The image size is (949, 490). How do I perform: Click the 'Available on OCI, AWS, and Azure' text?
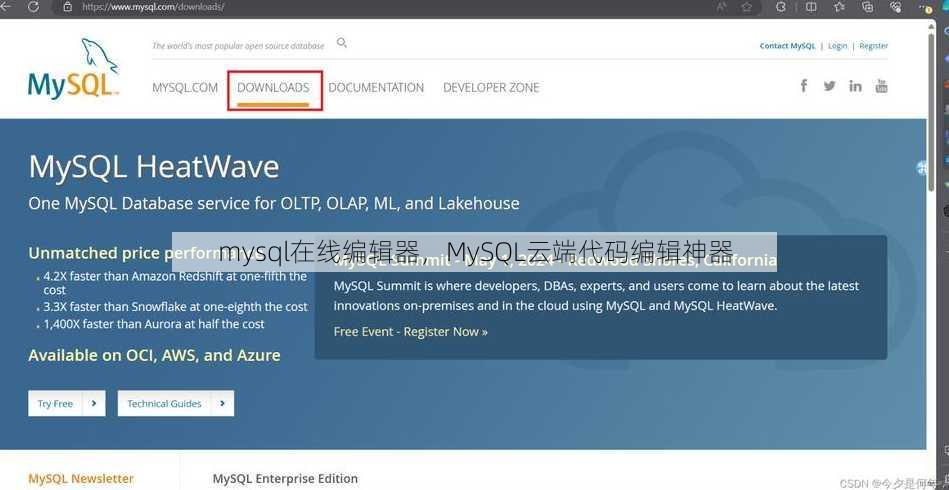tap(154, 355)
